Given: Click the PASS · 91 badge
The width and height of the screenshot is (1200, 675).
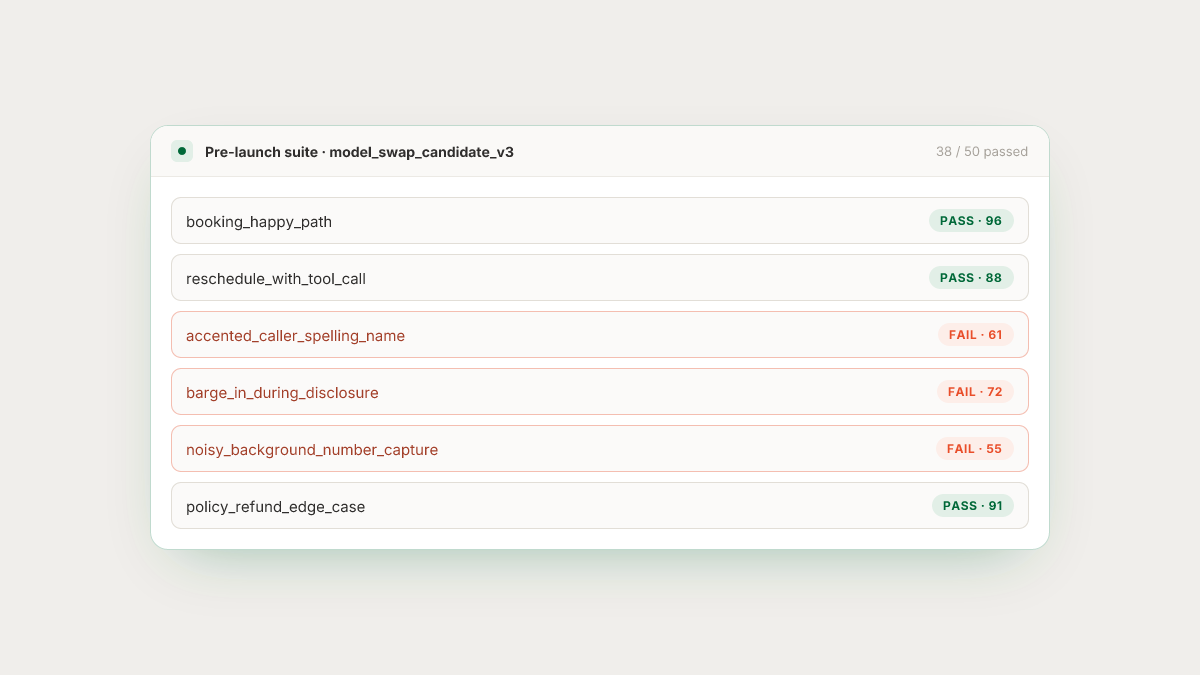Looking at the screenshot, I should [973, 506].
